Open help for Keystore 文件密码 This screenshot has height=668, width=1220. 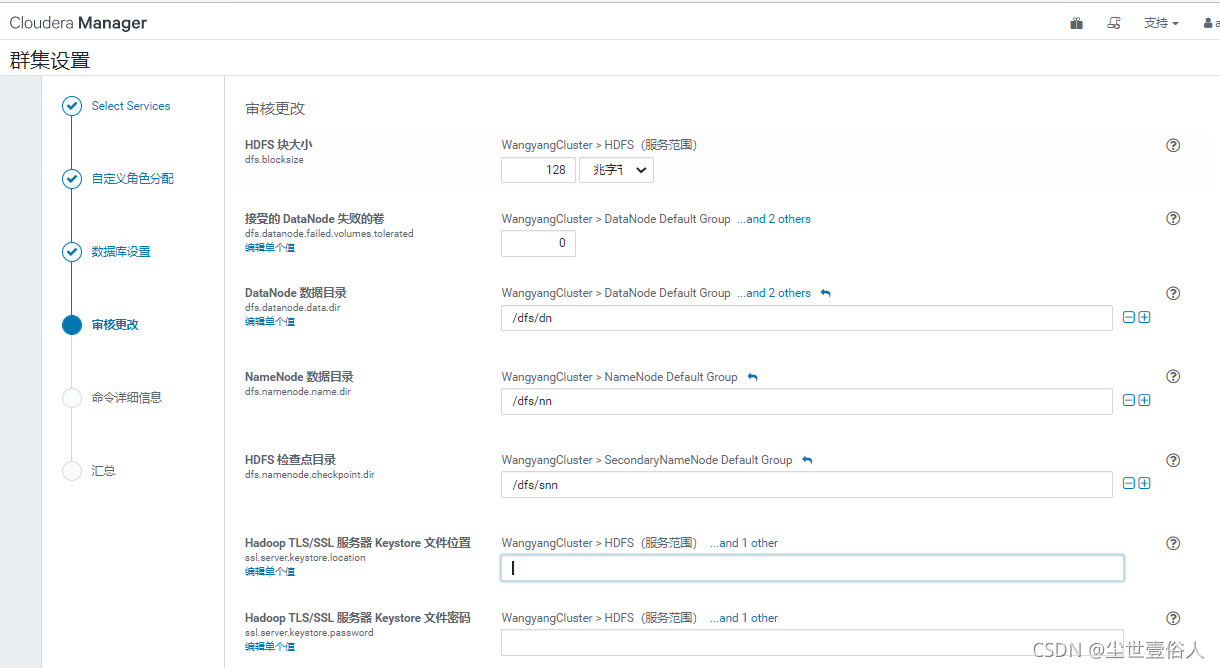tap(1174, 618)
